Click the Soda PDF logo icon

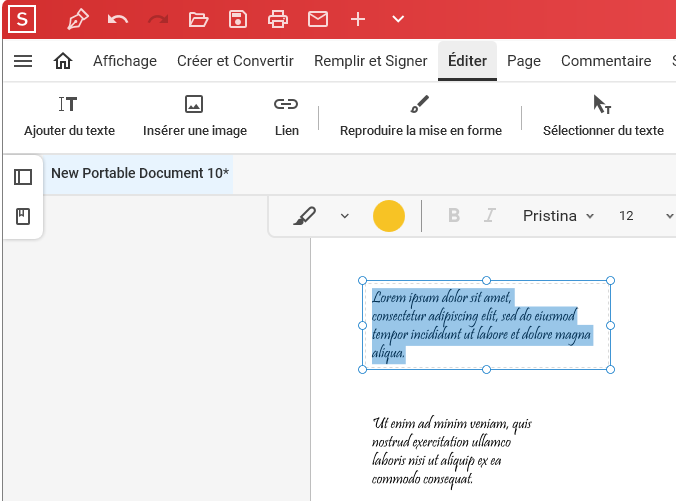pos(22,19)
